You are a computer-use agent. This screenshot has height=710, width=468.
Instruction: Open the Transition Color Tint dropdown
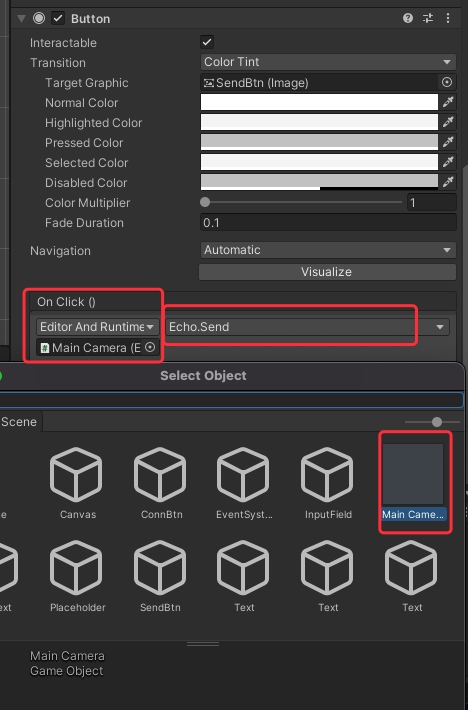coord(328,62)
